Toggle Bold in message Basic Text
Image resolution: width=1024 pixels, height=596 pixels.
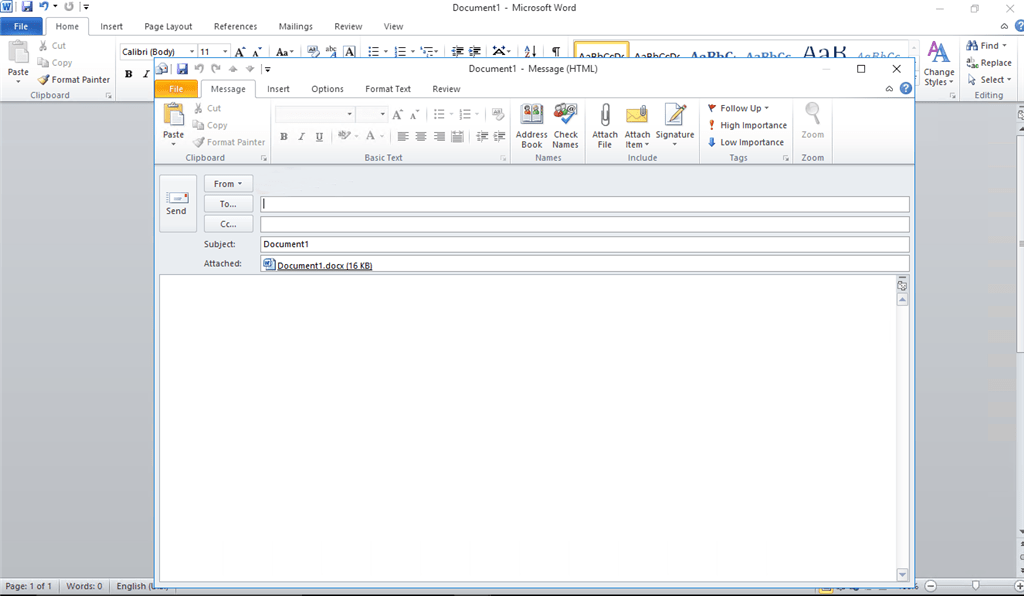pos(283,136)
